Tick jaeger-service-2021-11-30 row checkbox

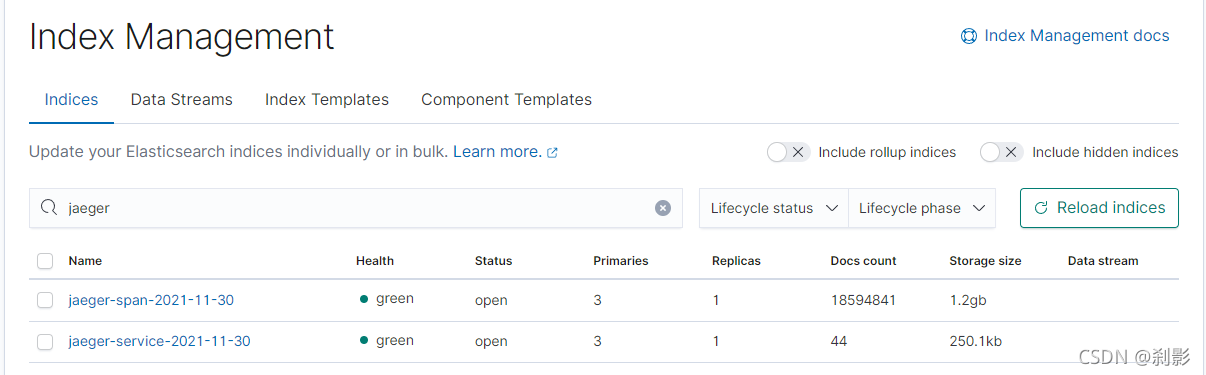point(45,342)
